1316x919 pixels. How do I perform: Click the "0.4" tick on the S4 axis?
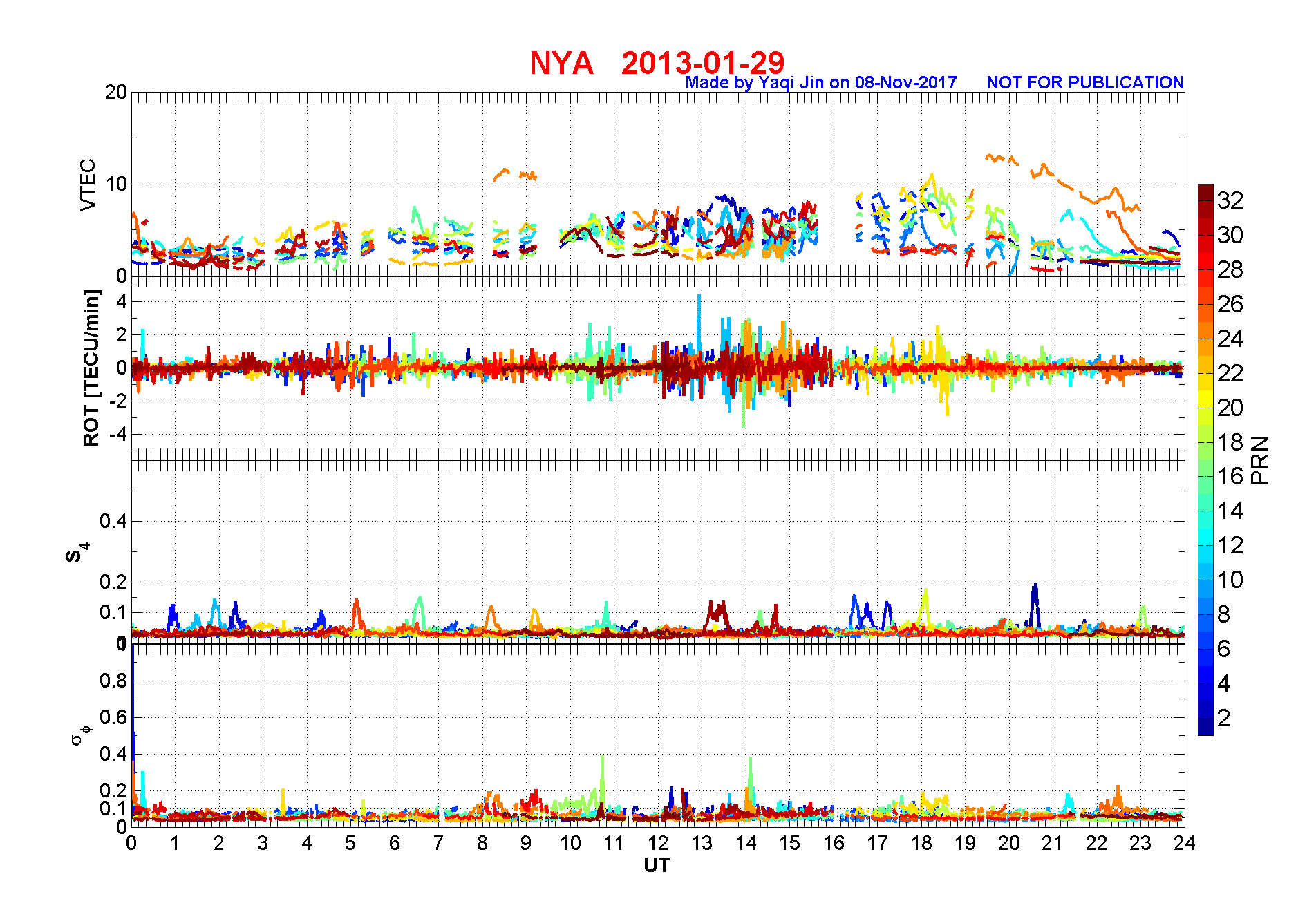(113, 521)
